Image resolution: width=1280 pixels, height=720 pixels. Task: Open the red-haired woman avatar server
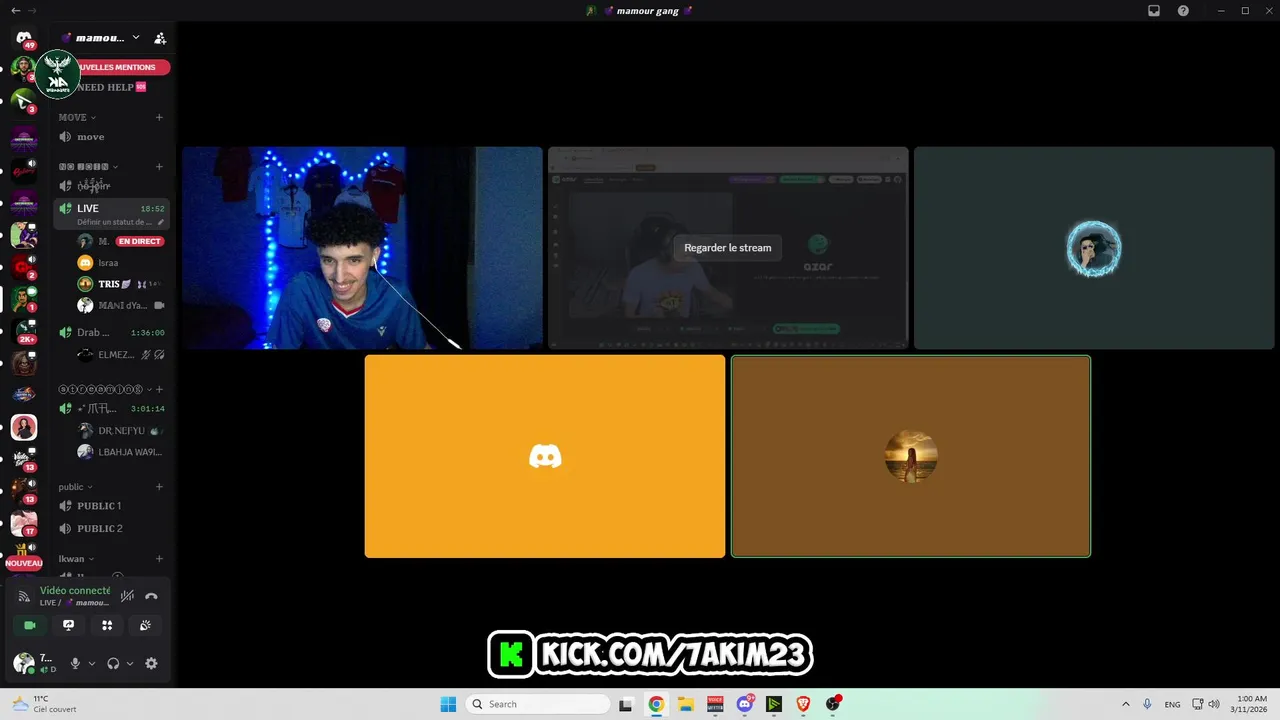point(24,428)
